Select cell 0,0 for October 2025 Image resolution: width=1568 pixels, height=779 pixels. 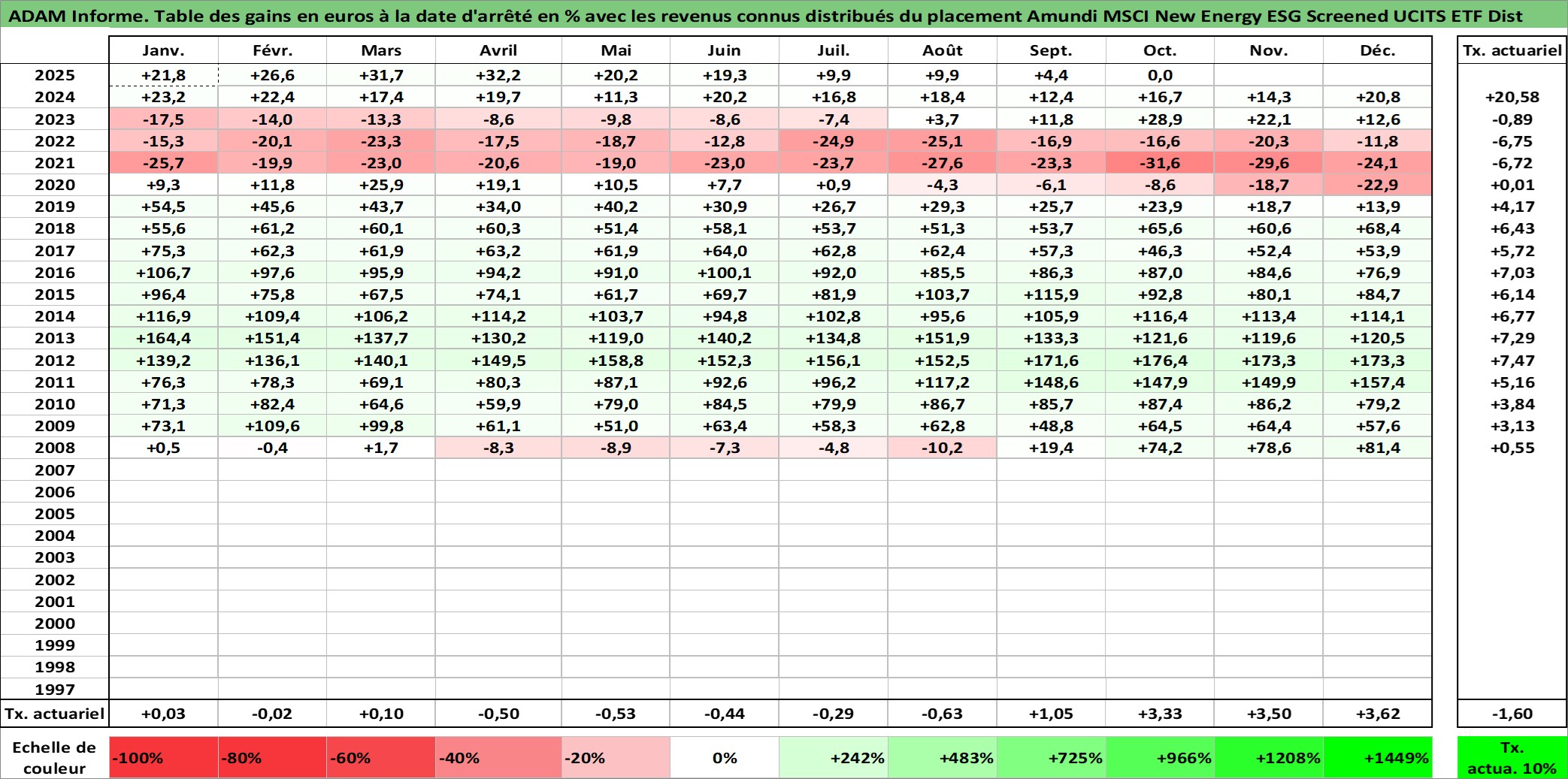(1160, 75)
